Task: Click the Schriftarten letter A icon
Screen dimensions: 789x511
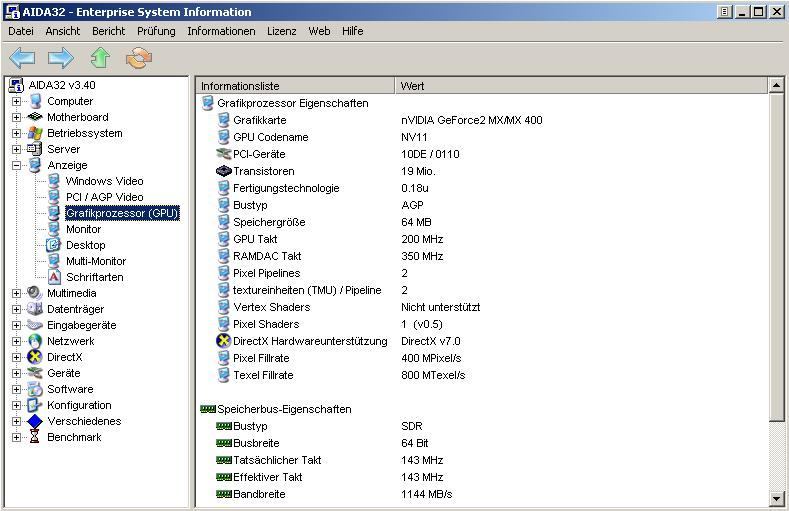Action: coord(54,277)
